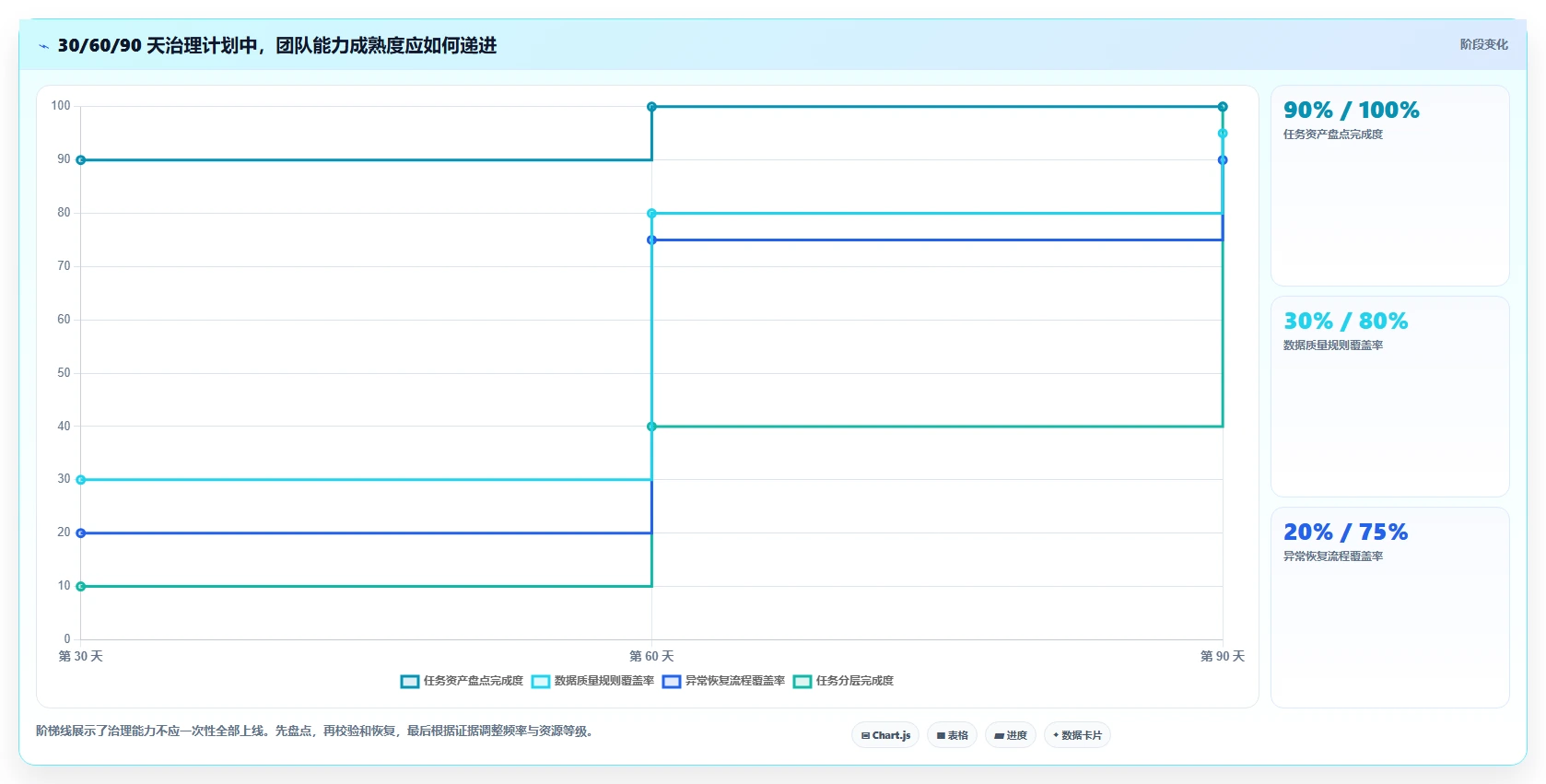Image resolution: width=1546 pixels, height=784 pixels.
Task: Click the green legend swatch for 任务分层完成度
Action: tap(802, 682)
